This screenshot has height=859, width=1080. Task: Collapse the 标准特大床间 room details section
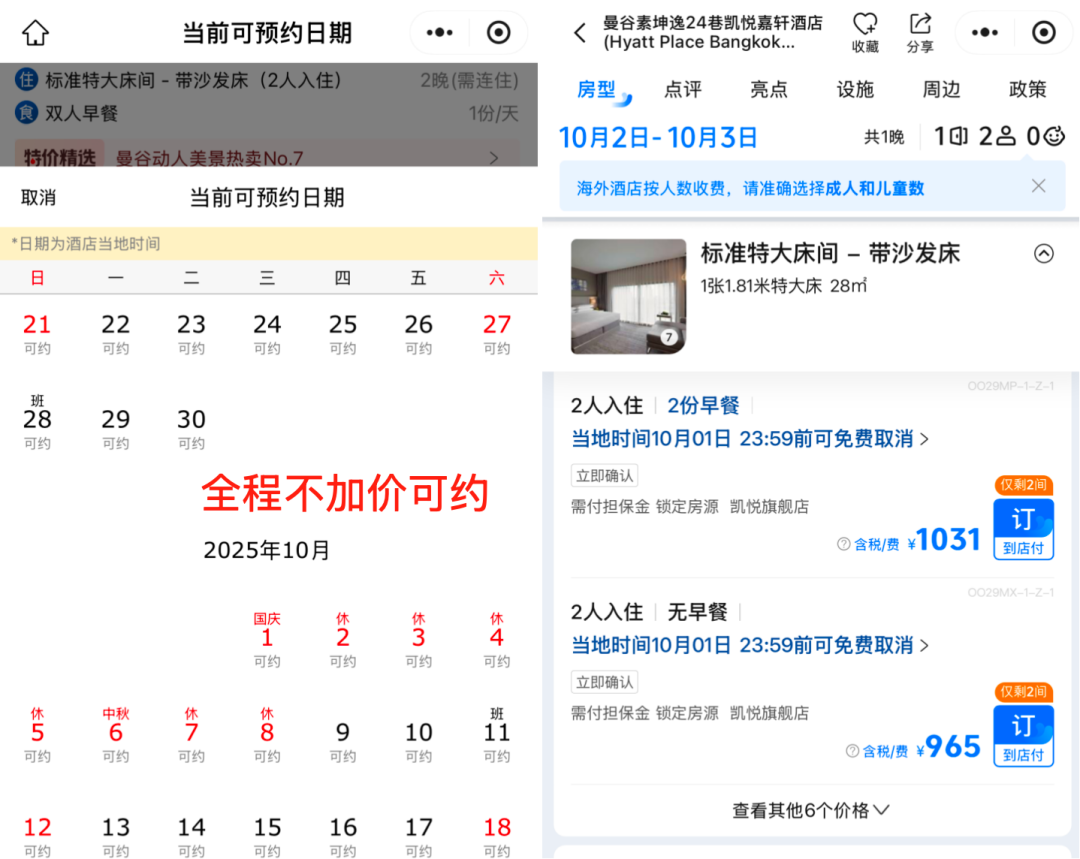pyautogui.click(x=1044, y=254)
